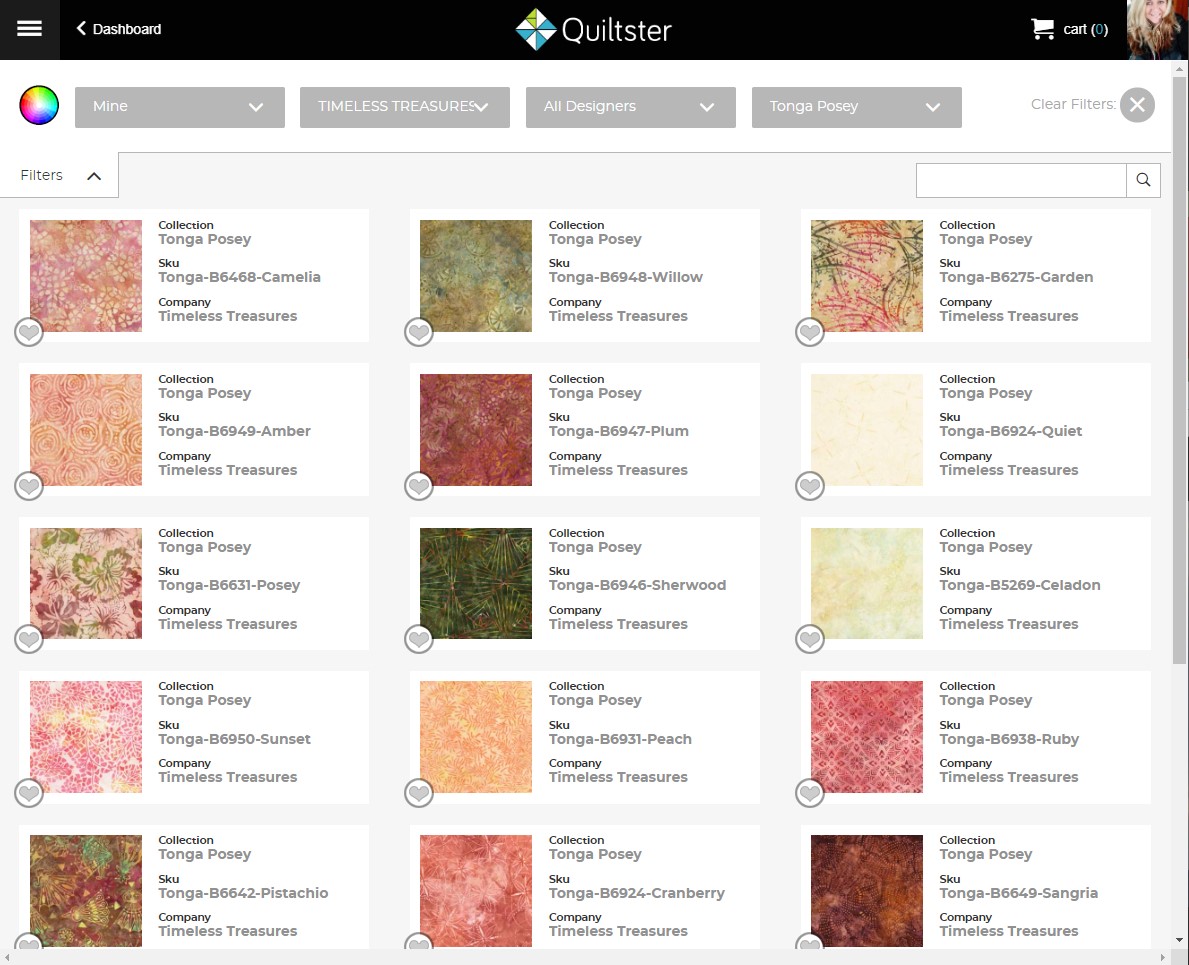The image size is (1189, 965).
Task: Click the horizontal scrollbar right arrow
Action: [x=1164, y=957]
